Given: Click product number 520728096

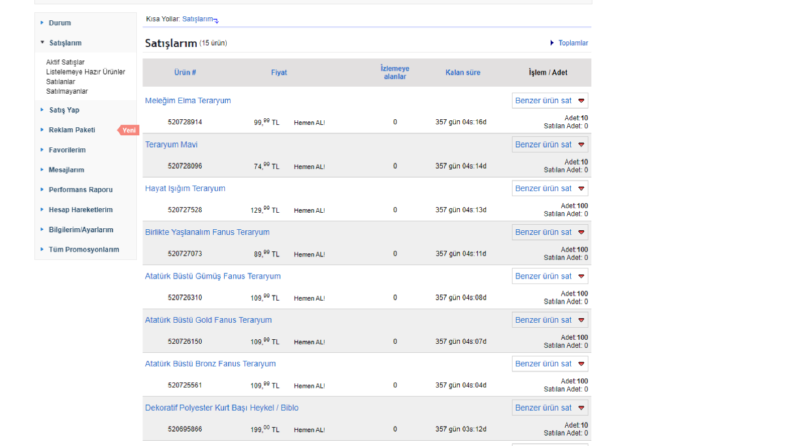Looking at the screenshot, I should coord(185,166).
